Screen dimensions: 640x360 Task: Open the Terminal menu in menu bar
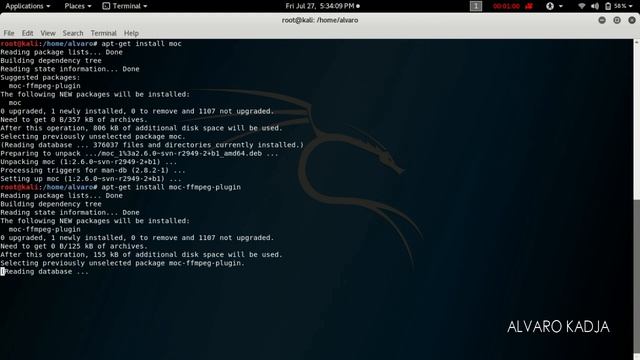(x=103, y=33)
